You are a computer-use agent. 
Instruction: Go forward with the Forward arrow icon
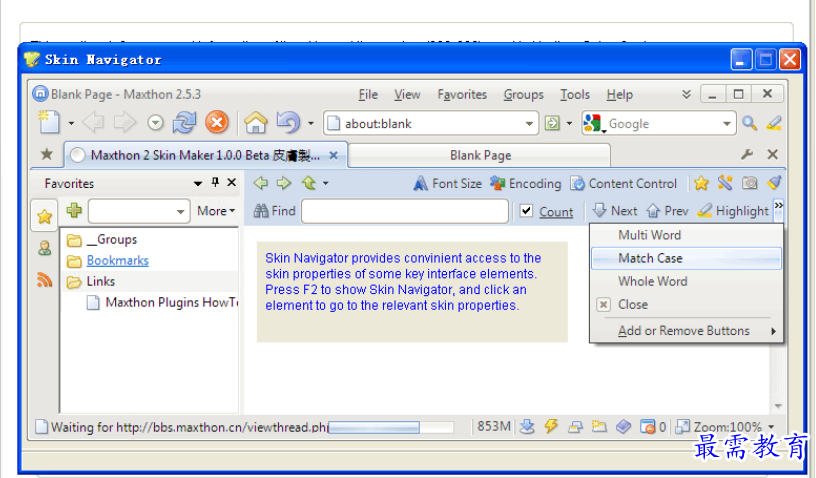coord(125,123)
